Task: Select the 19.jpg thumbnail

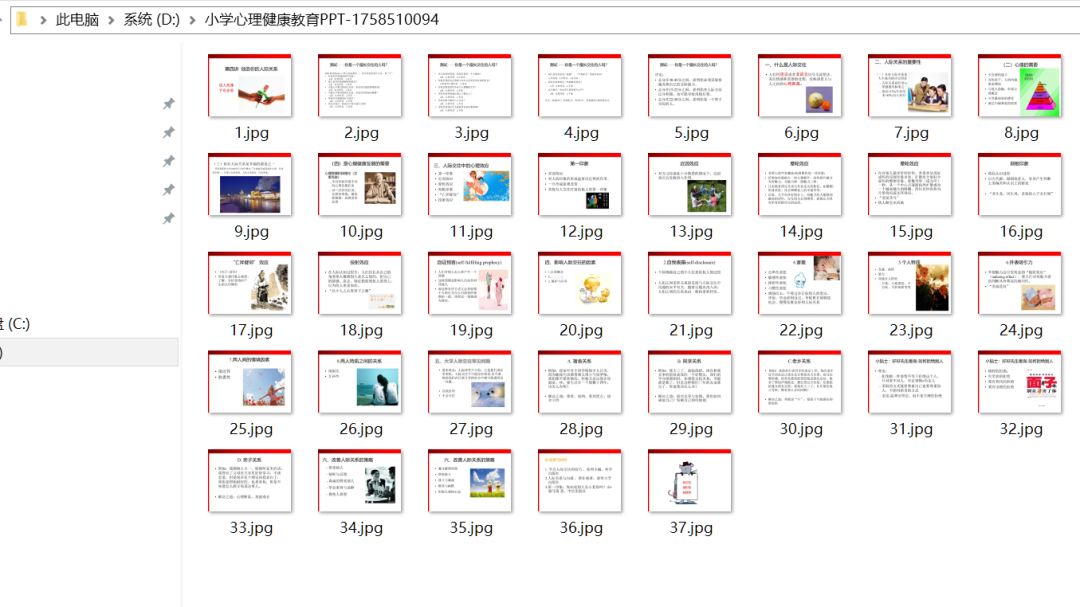Action: click(x=470, y=283)
